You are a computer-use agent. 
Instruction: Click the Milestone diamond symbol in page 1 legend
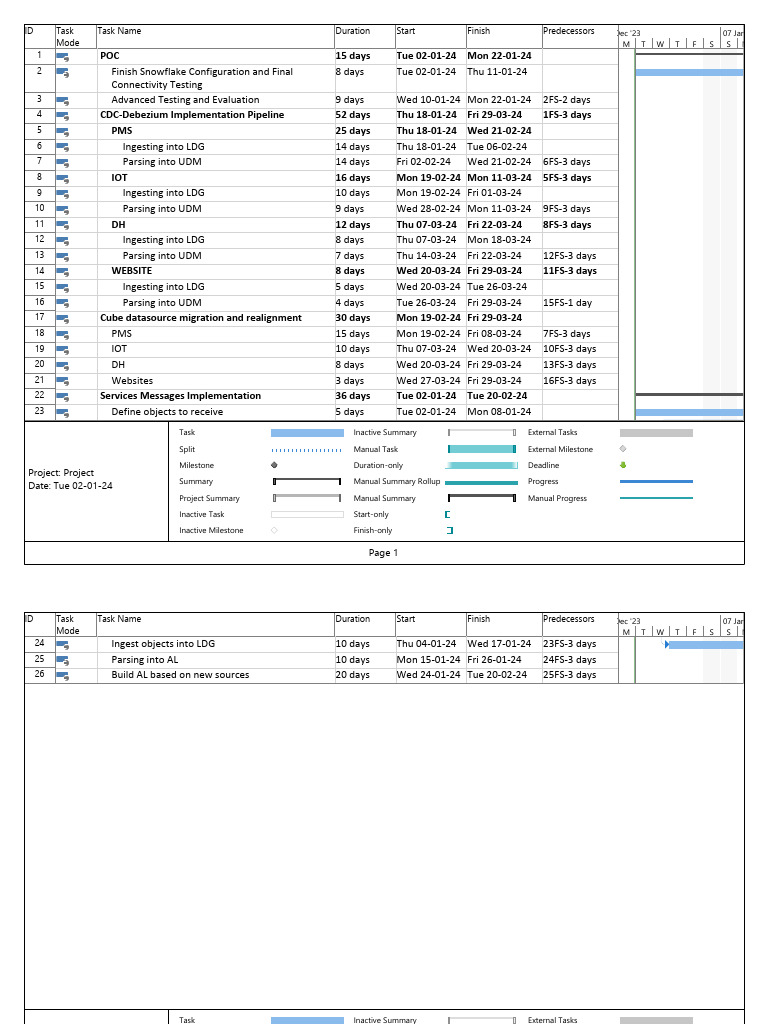274,466
